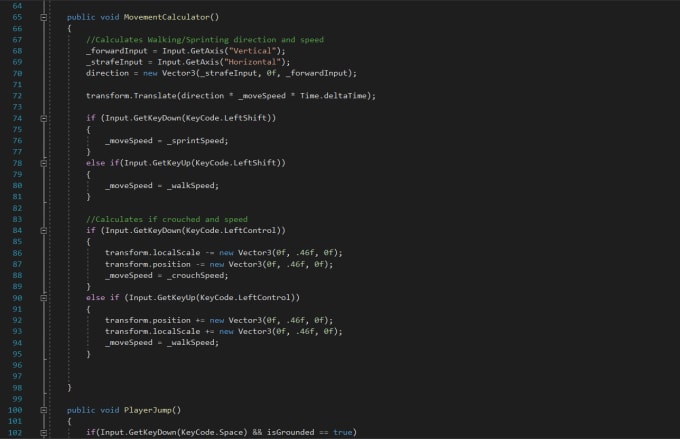Click _walkSpeed on line 80

190,186
